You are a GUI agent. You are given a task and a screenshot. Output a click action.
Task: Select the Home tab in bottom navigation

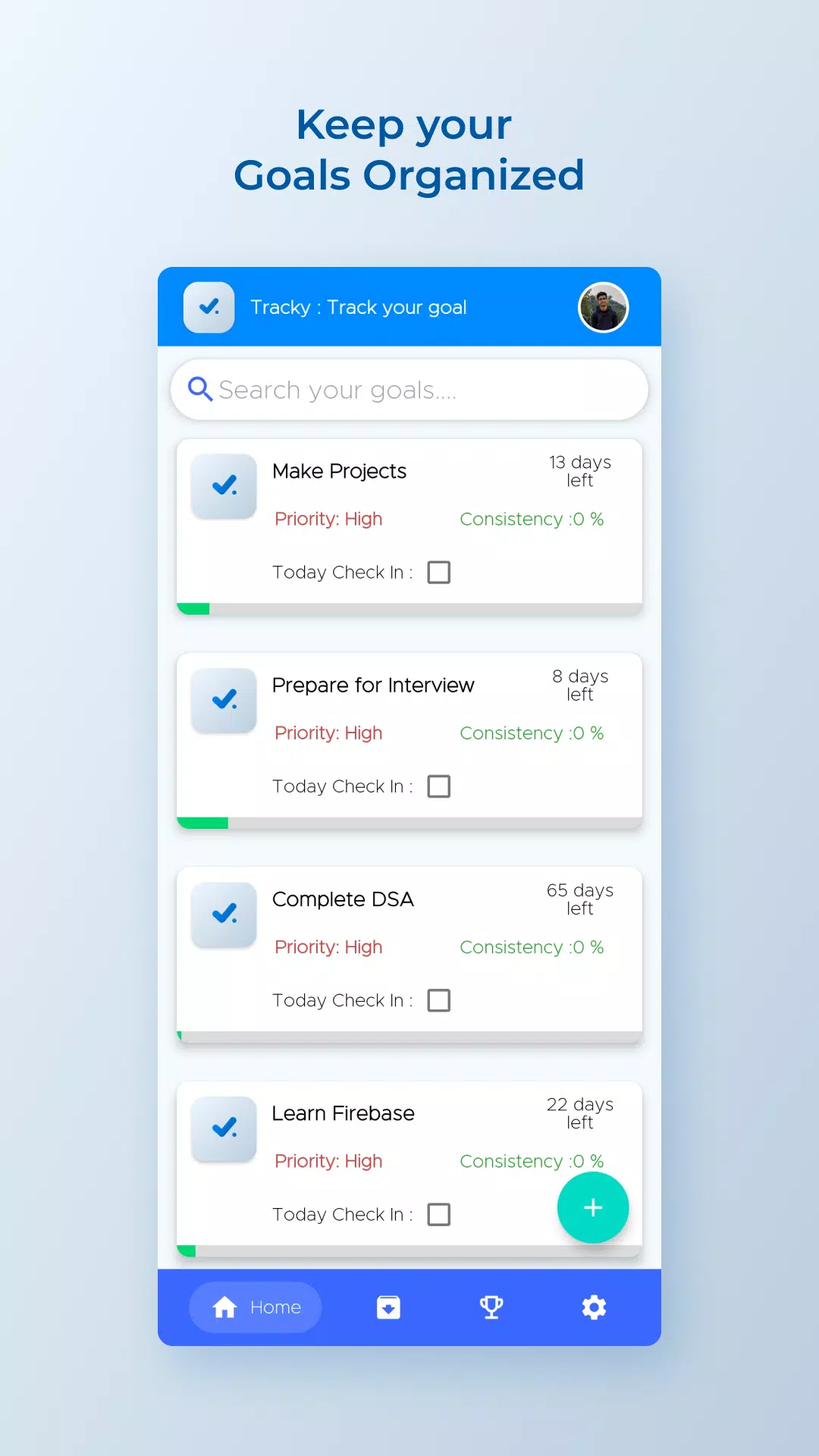pos(256,1307)
